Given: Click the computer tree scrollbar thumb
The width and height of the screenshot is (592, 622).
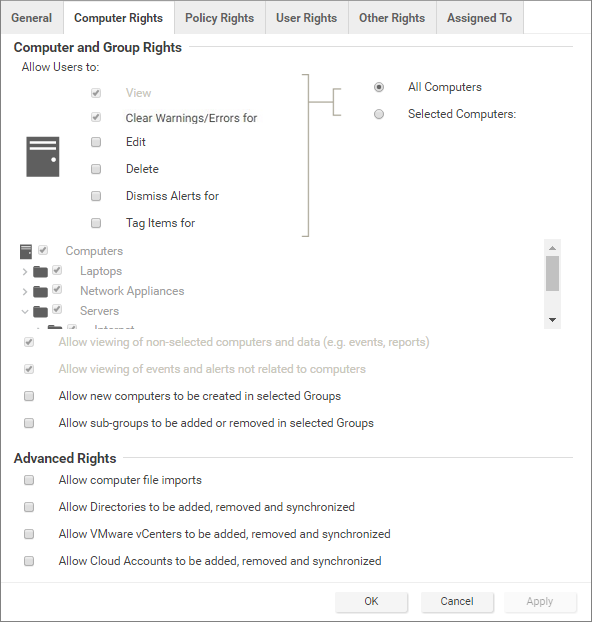Looking at the screenshot, I should click(x=552, y=273).
